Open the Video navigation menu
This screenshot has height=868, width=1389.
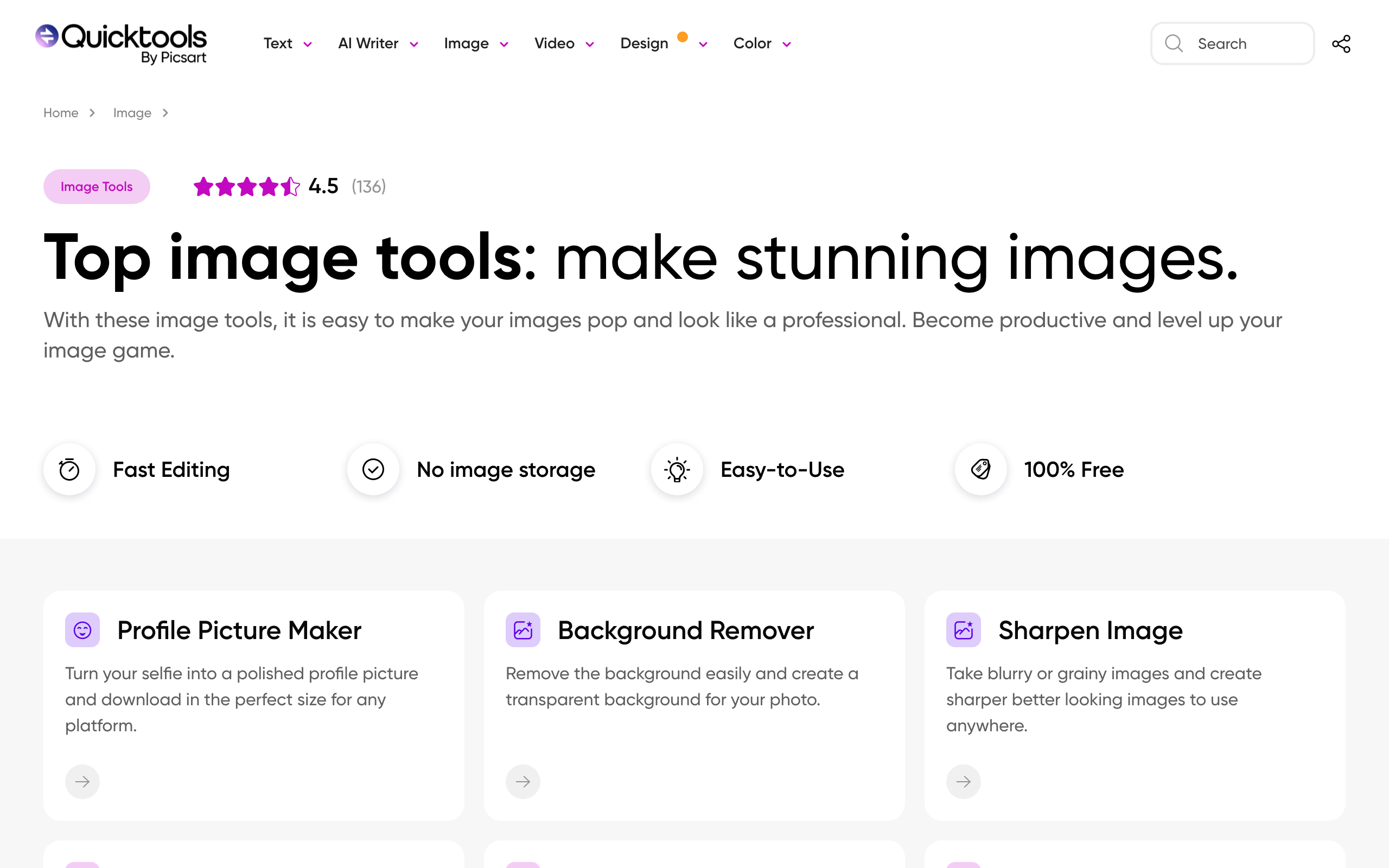pyautogui.click(x=554, y=43)
